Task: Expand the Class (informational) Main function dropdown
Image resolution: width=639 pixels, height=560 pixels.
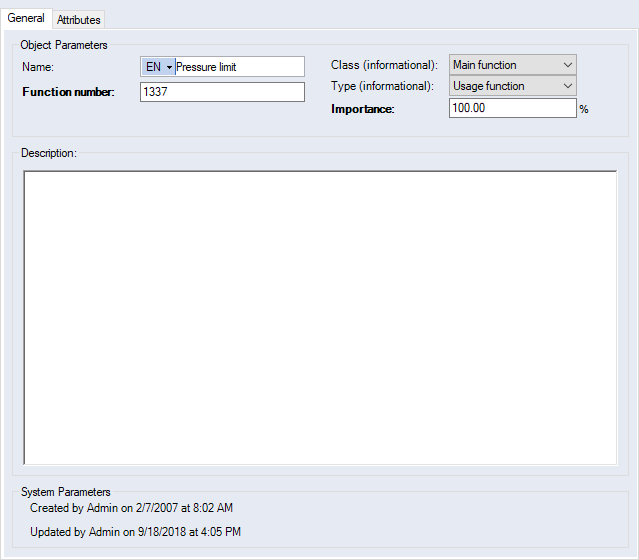Action: (513, 65)
